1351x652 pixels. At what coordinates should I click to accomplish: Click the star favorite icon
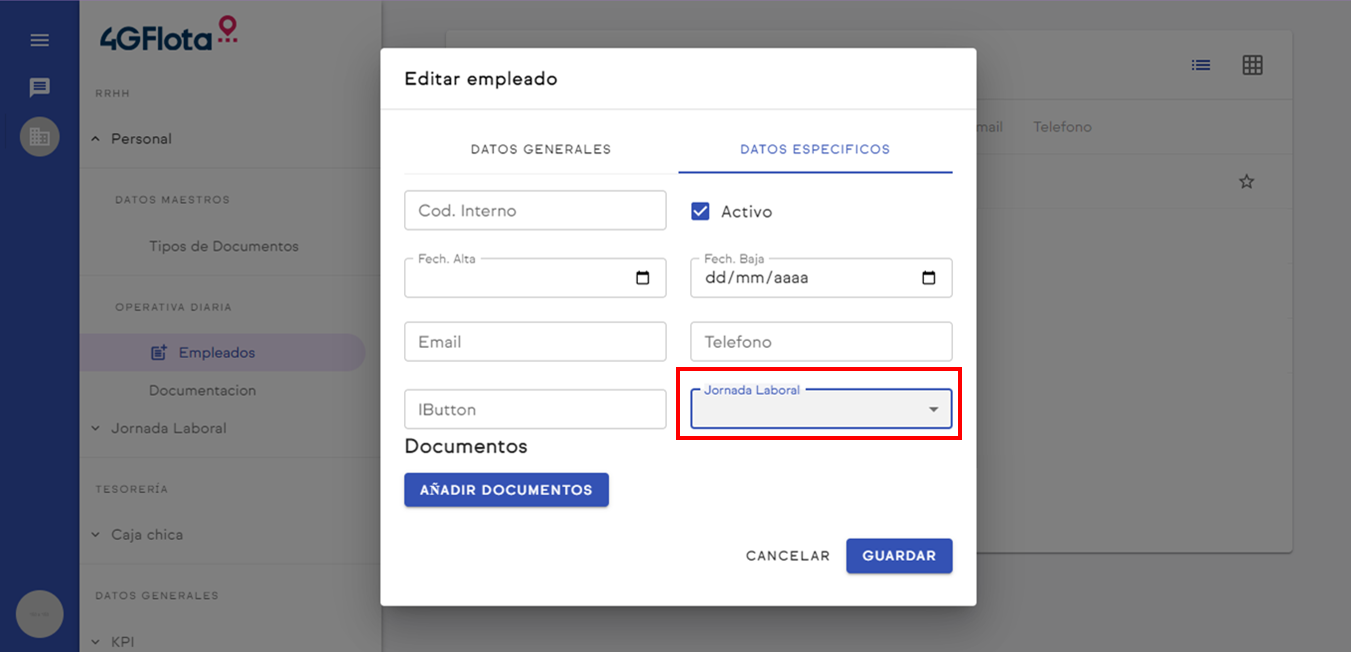click(1246, 182)
